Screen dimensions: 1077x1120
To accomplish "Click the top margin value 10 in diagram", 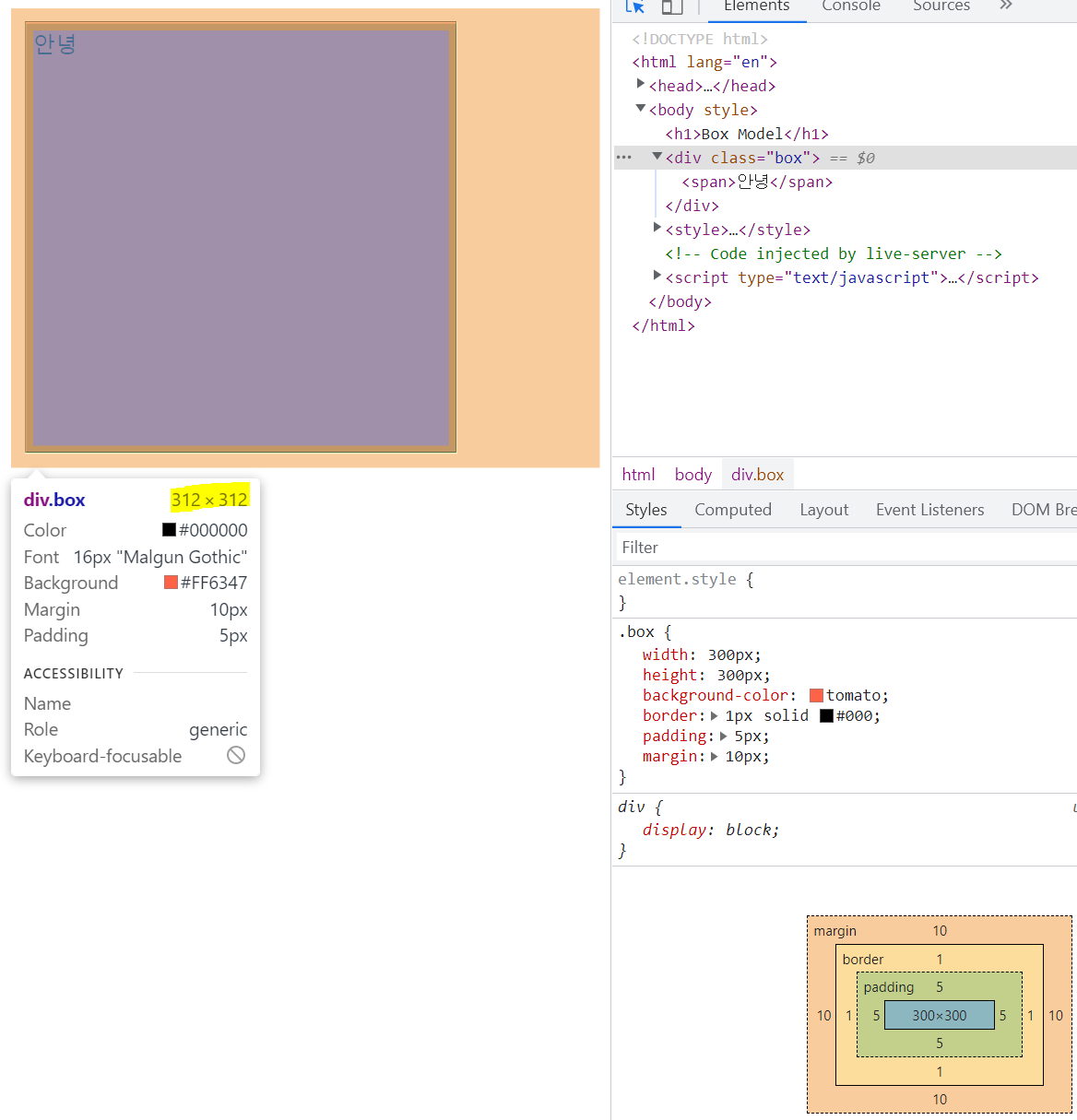I will click(940, 931).
